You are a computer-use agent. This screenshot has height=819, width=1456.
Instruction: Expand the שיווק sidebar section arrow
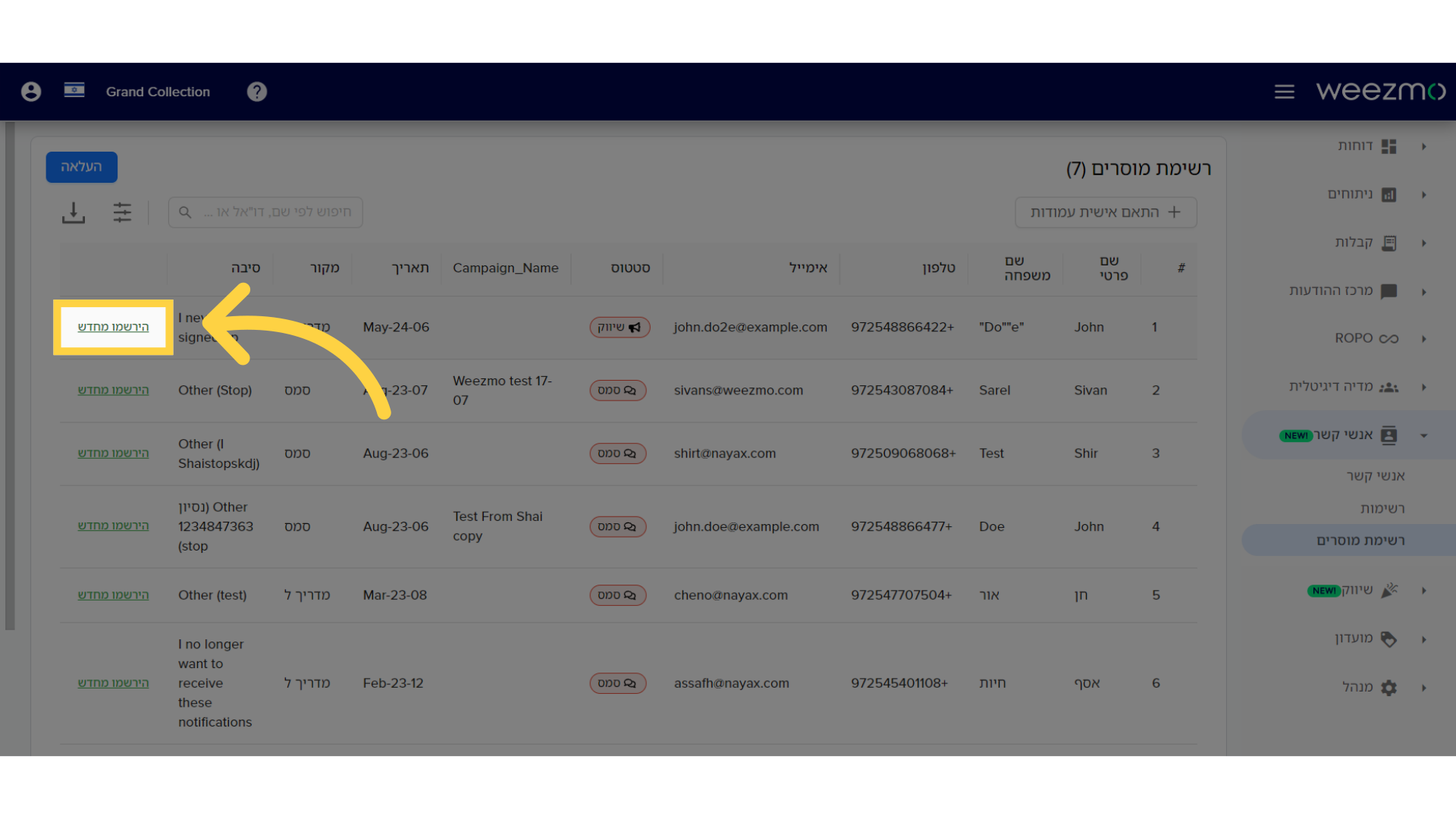pyautogui.click(x=1424, y=591)
